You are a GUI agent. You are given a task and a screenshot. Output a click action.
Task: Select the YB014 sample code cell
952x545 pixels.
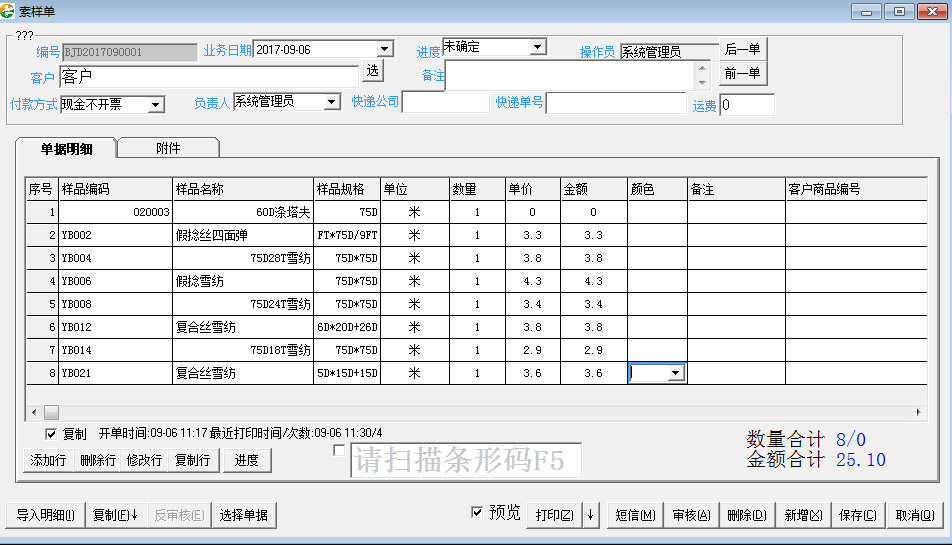click(x=115, y=350)
